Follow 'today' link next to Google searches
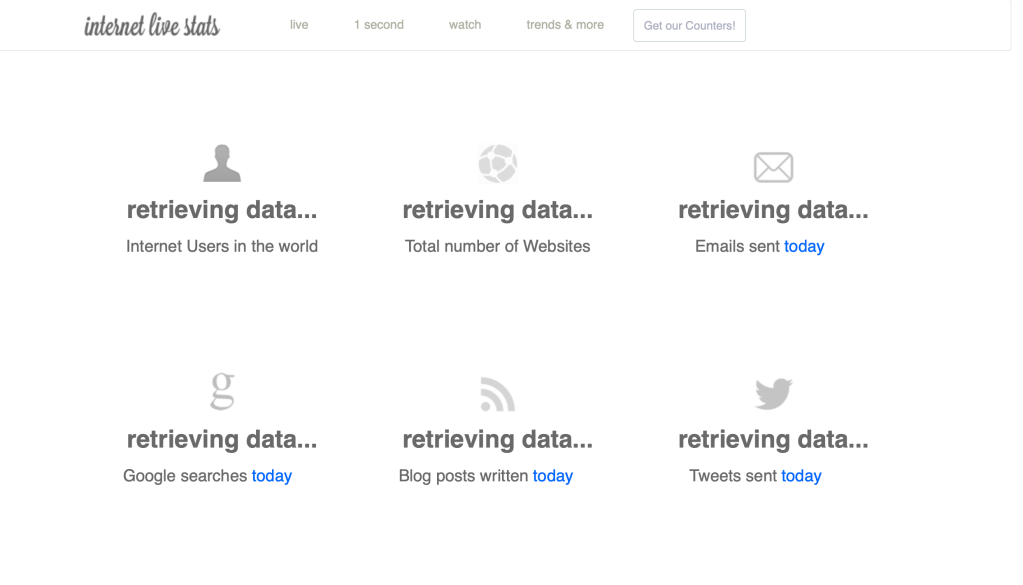This screenshot has width=1023, height=585. [272, 476]
